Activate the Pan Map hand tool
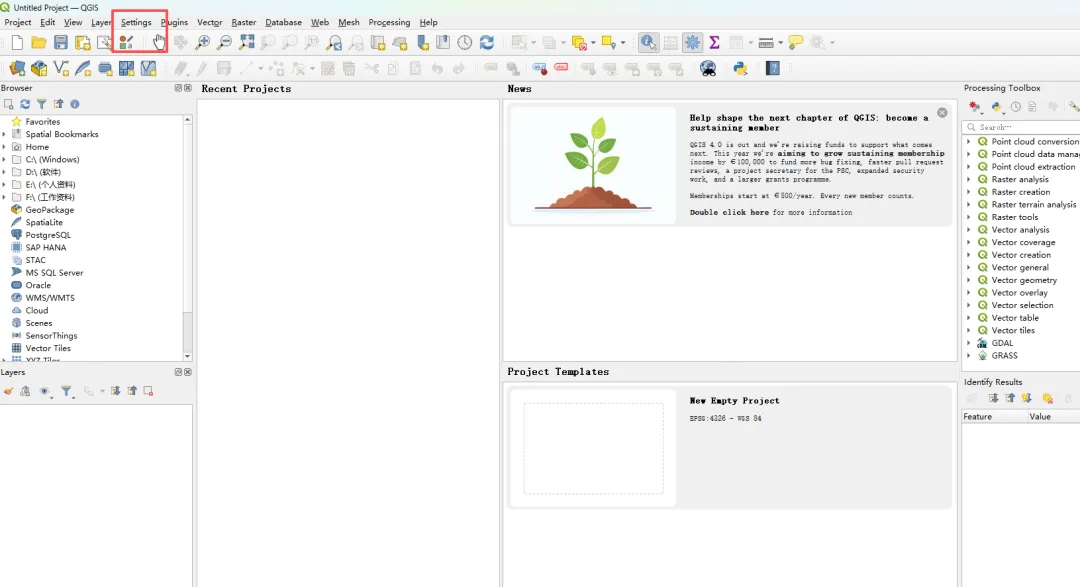 coord(159,43)
